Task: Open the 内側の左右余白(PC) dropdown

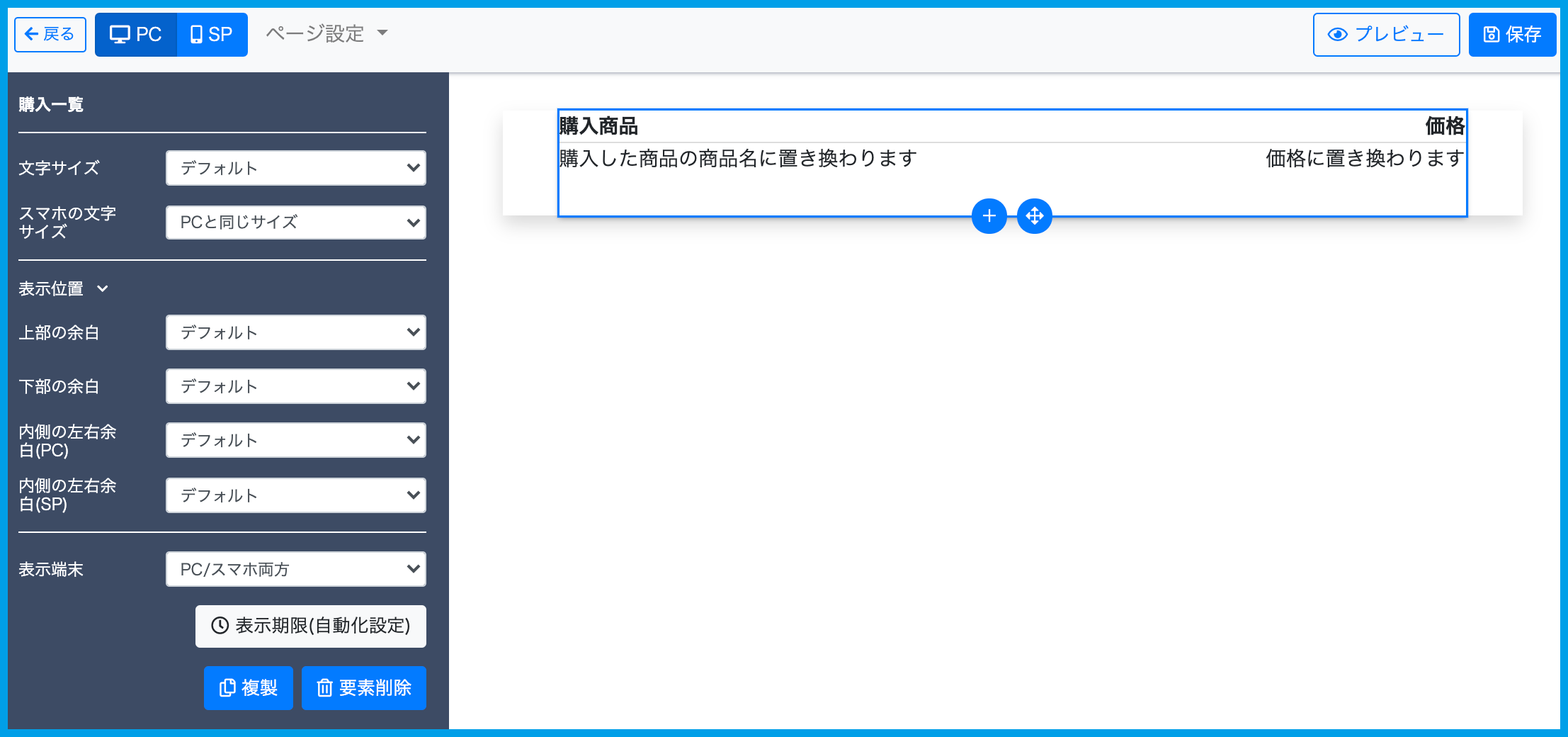Action: (x=295, y=440)
